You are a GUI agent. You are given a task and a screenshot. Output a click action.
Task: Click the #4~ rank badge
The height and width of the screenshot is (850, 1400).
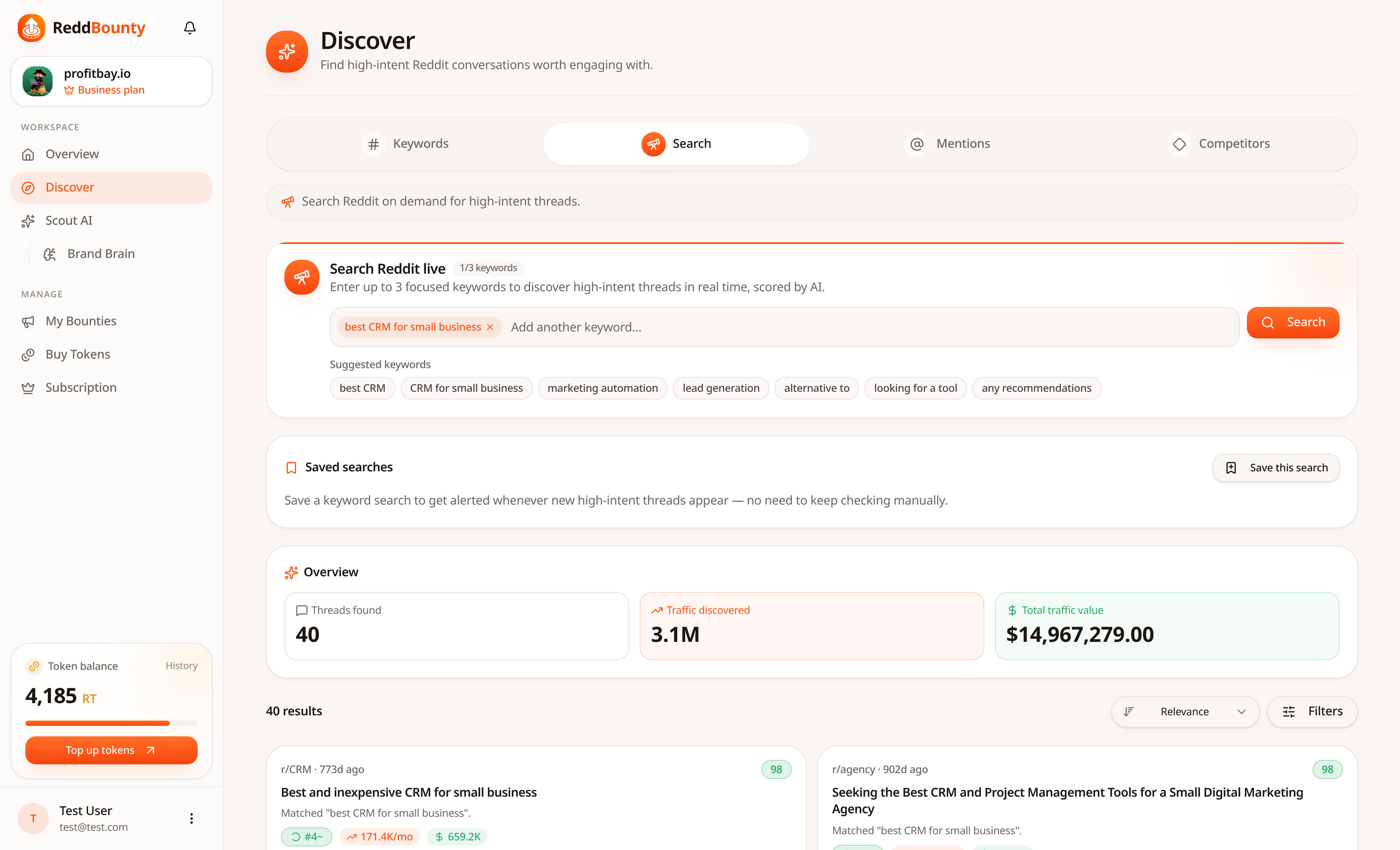click(x=306, y=837)
